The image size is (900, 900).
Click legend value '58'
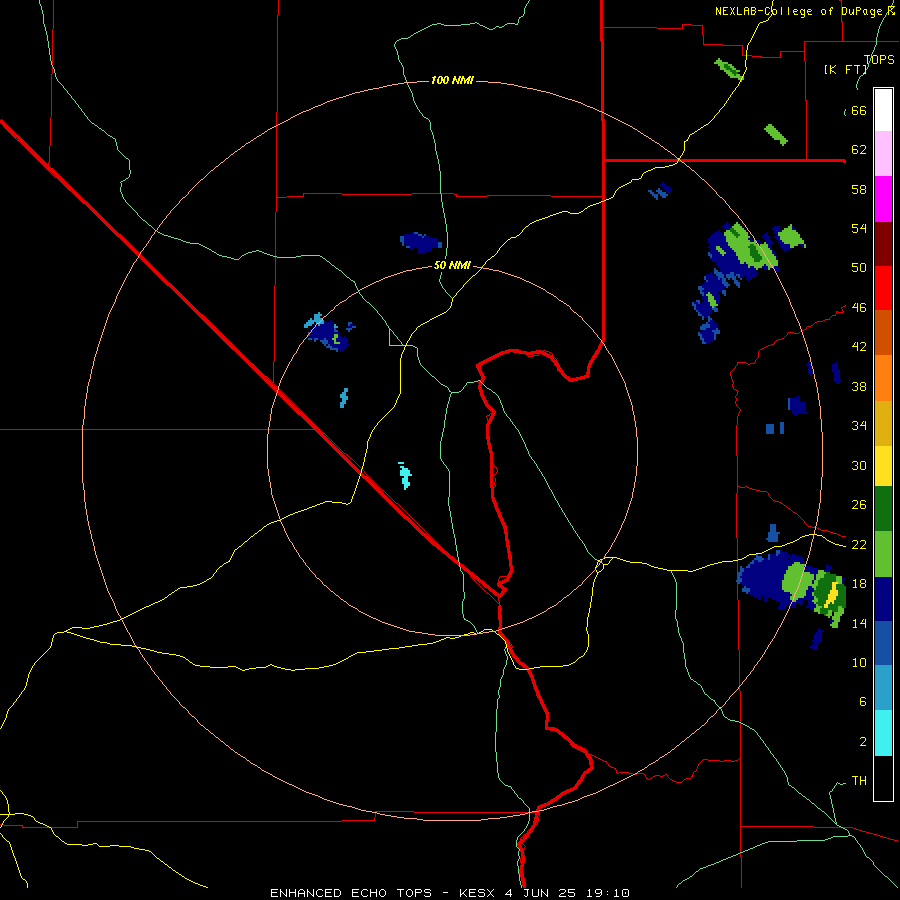point(859,189)
